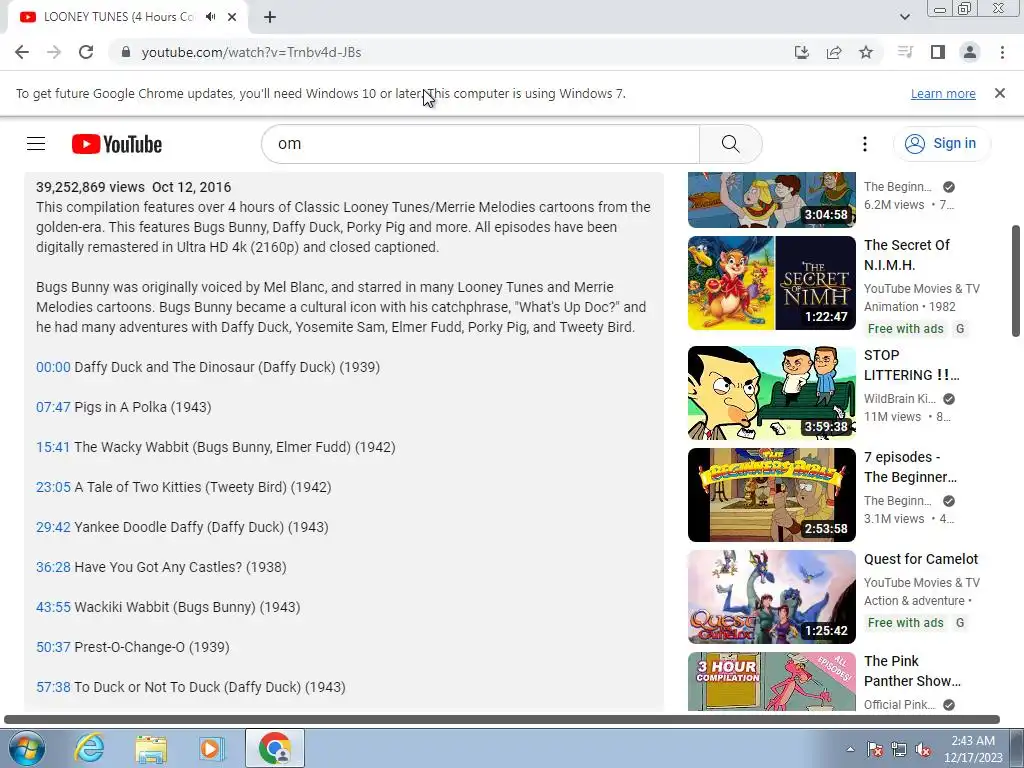Open Action Center flag icon in tray

[874, 749]
